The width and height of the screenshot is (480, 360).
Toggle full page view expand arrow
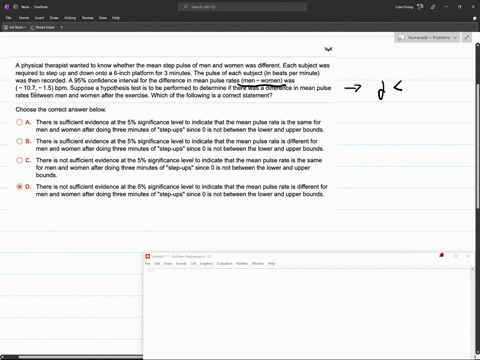(467, 38)
